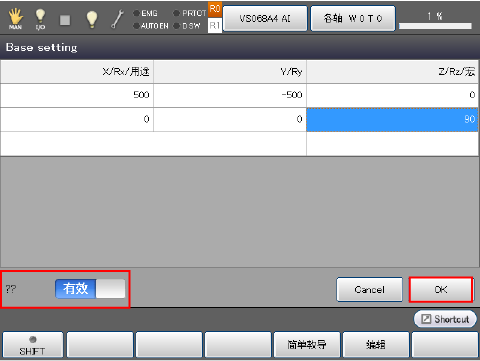Select the X cell with value 500

pos(77,95)
